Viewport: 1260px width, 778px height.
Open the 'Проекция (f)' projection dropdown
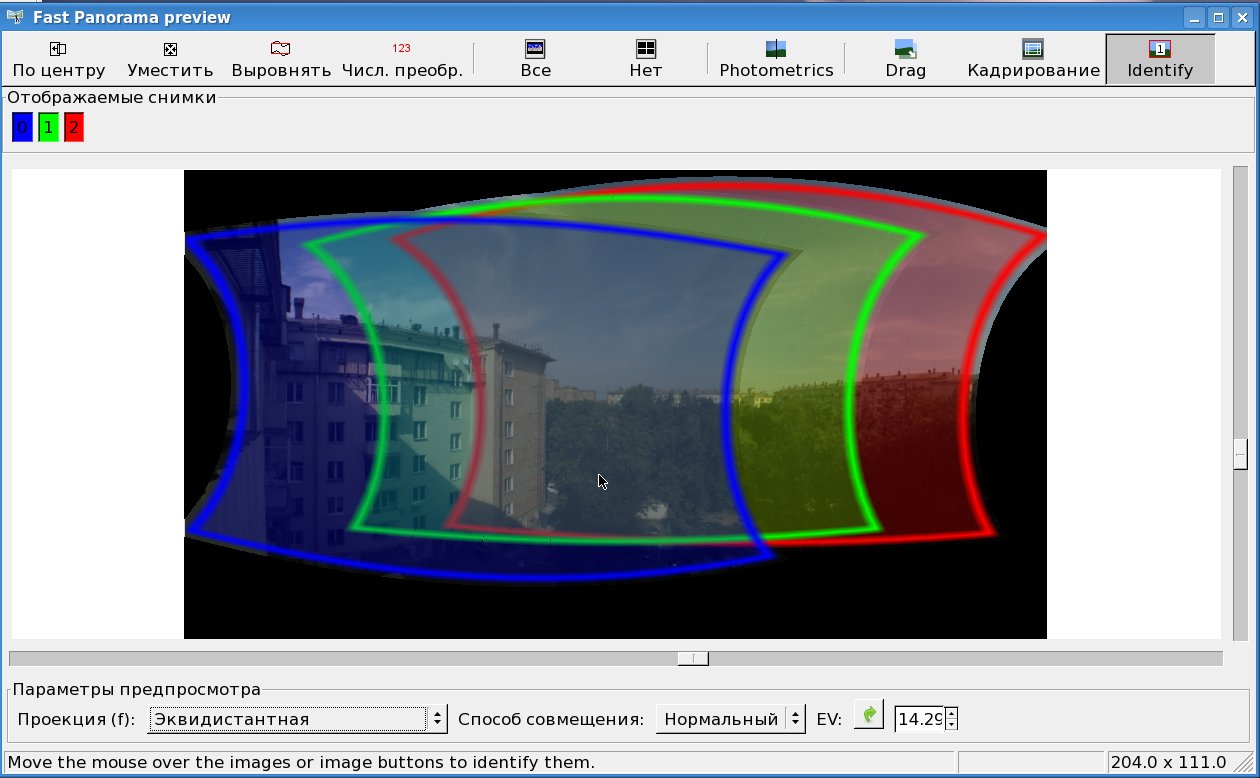[297, 719]
